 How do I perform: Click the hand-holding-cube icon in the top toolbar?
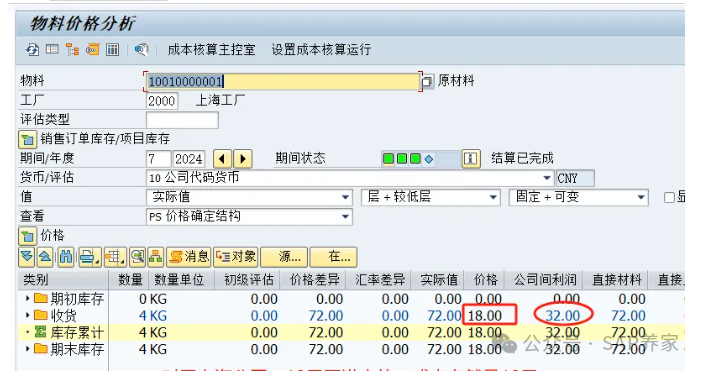(141, 49)
